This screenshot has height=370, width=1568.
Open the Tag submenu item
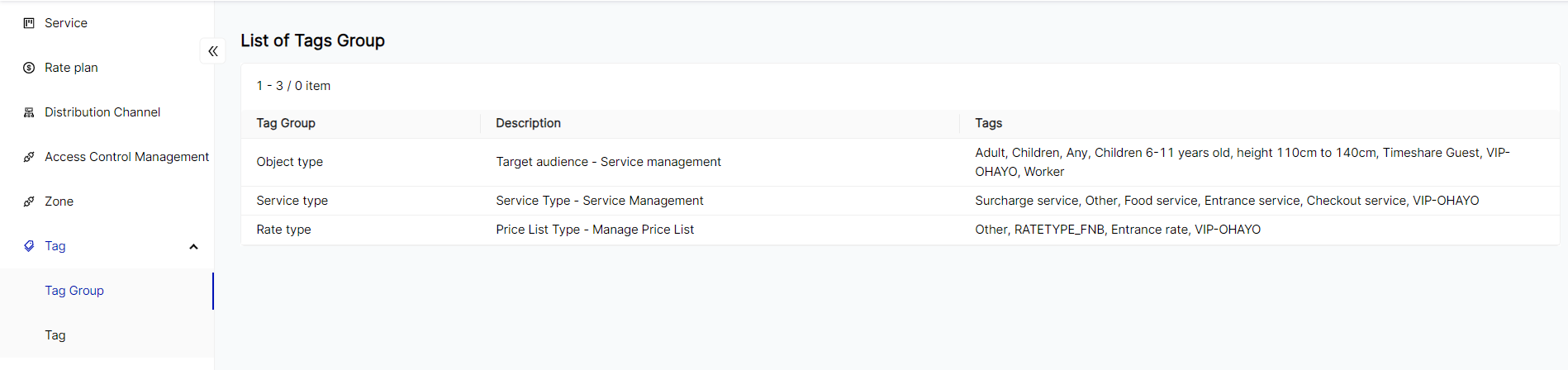55,335
